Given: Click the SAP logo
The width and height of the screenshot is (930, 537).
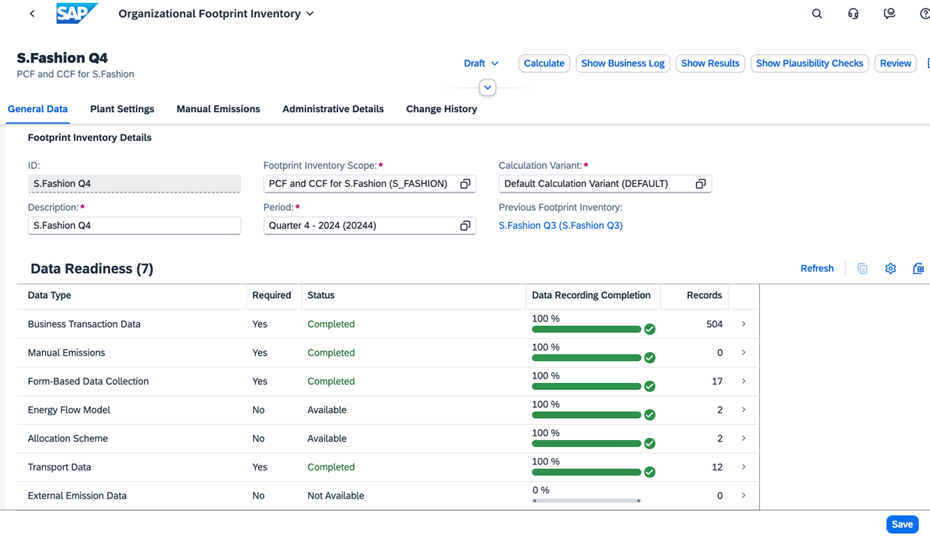Looking at the screenshot, I should click(77, 14).
